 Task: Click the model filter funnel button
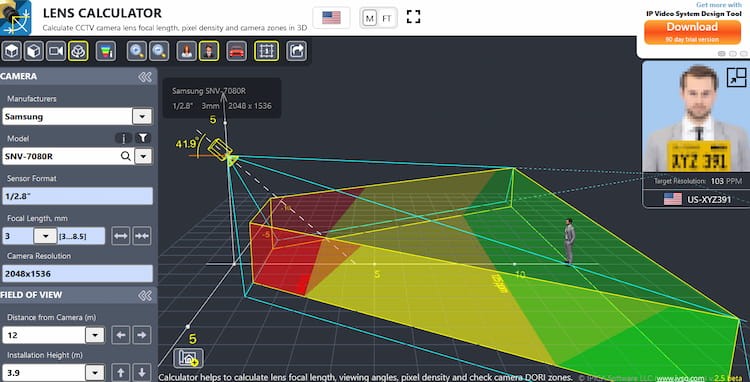[x=143, y=139]
